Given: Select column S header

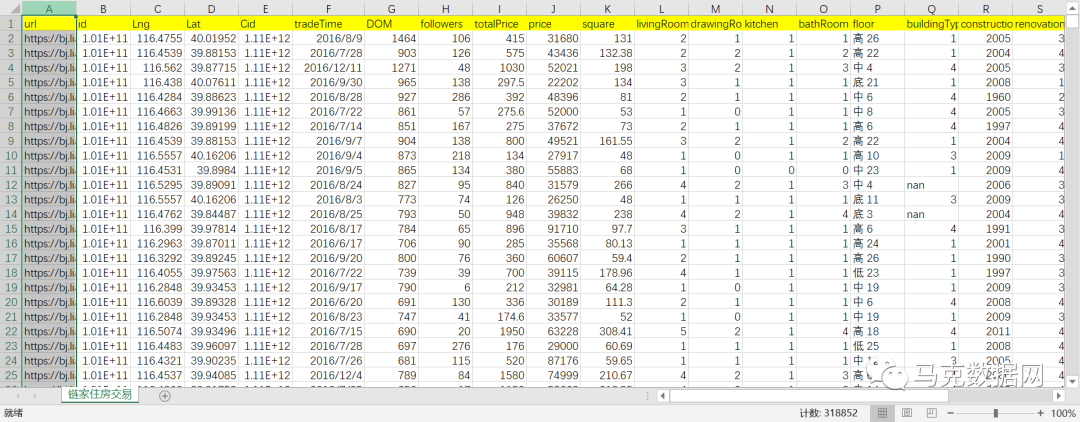Looking at the screenshot, I should tap(1039, 9).
